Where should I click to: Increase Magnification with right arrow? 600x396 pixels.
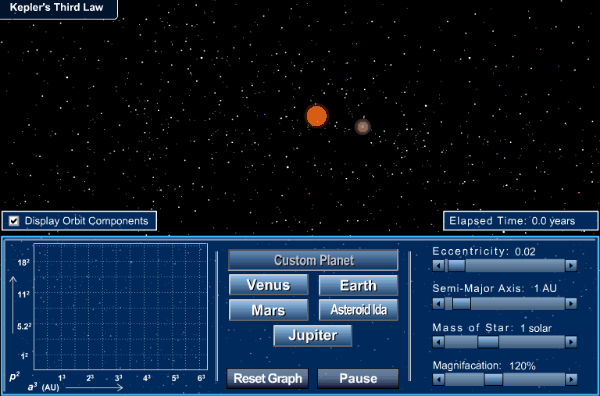click(x=571, y=379)
